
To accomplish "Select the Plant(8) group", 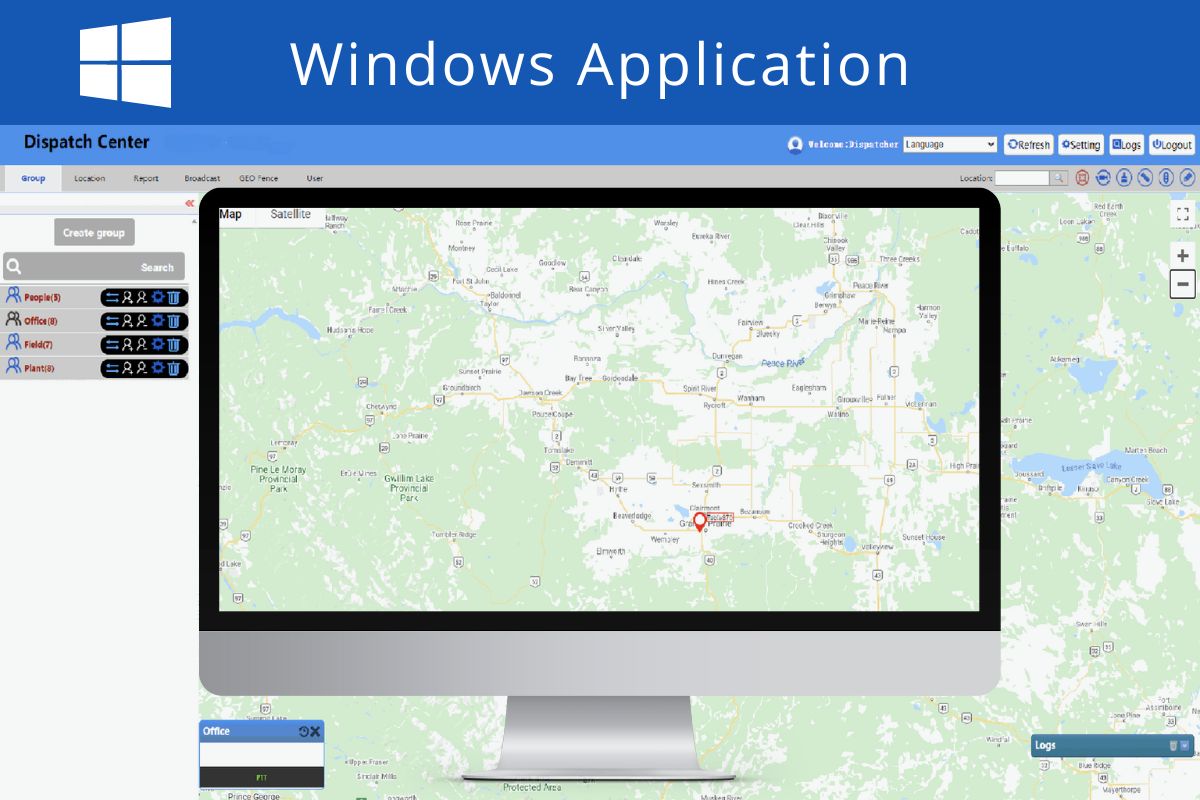I will click(x=39, y=369).
